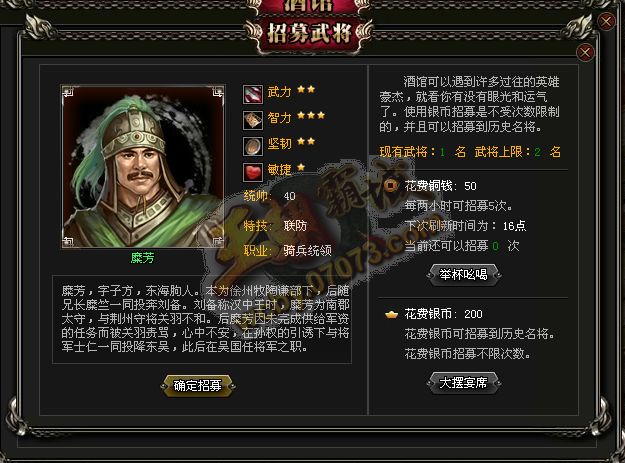This screenshot has width=625, height=463.
Task: Click the 智力 scroll icon
Action: (x=253, y=120)
